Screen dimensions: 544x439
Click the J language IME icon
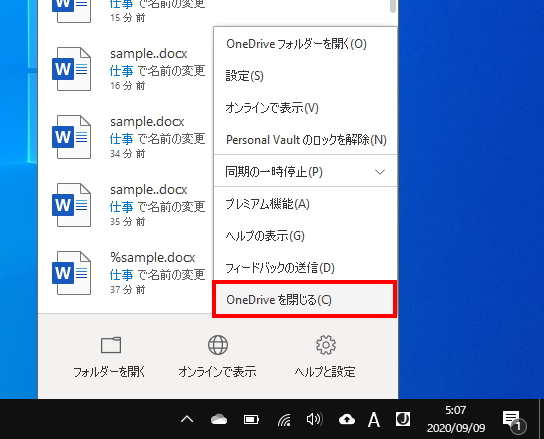click(x=403, y=419)
